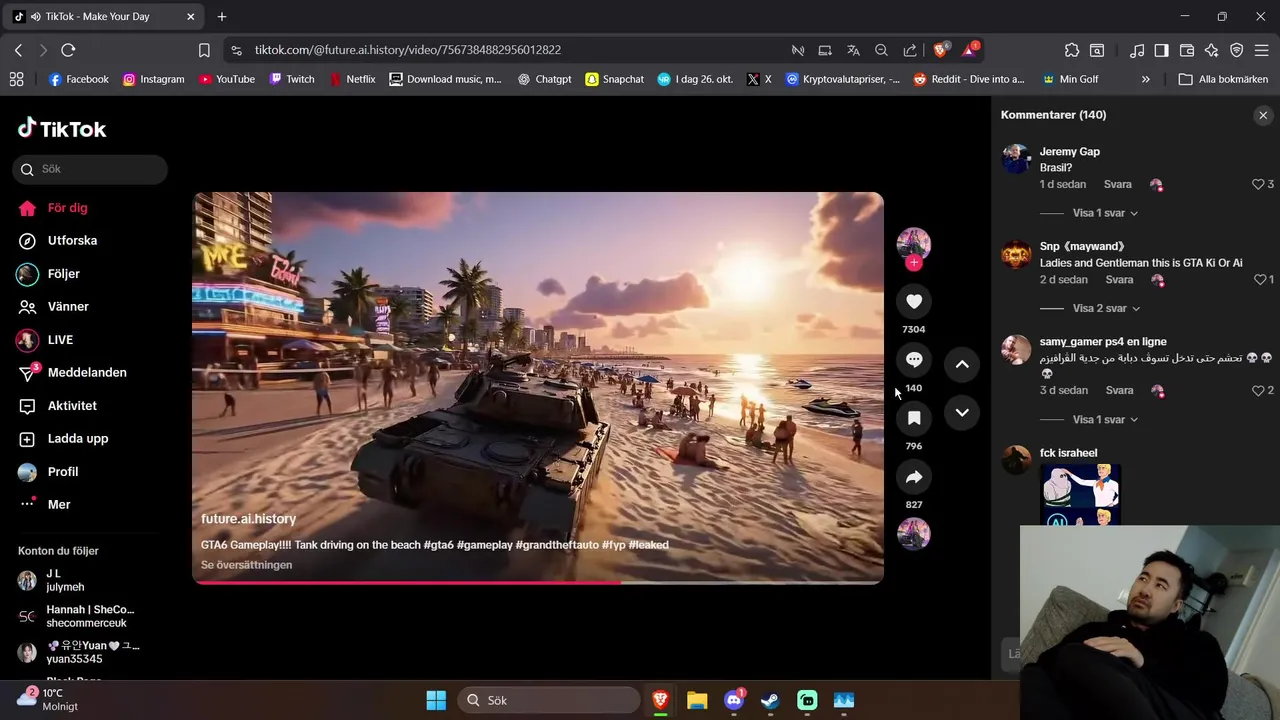The height and width of the screenshot is (720, 1280).
Task: Save video with the bookmark icon
Action: pos(914,418)
